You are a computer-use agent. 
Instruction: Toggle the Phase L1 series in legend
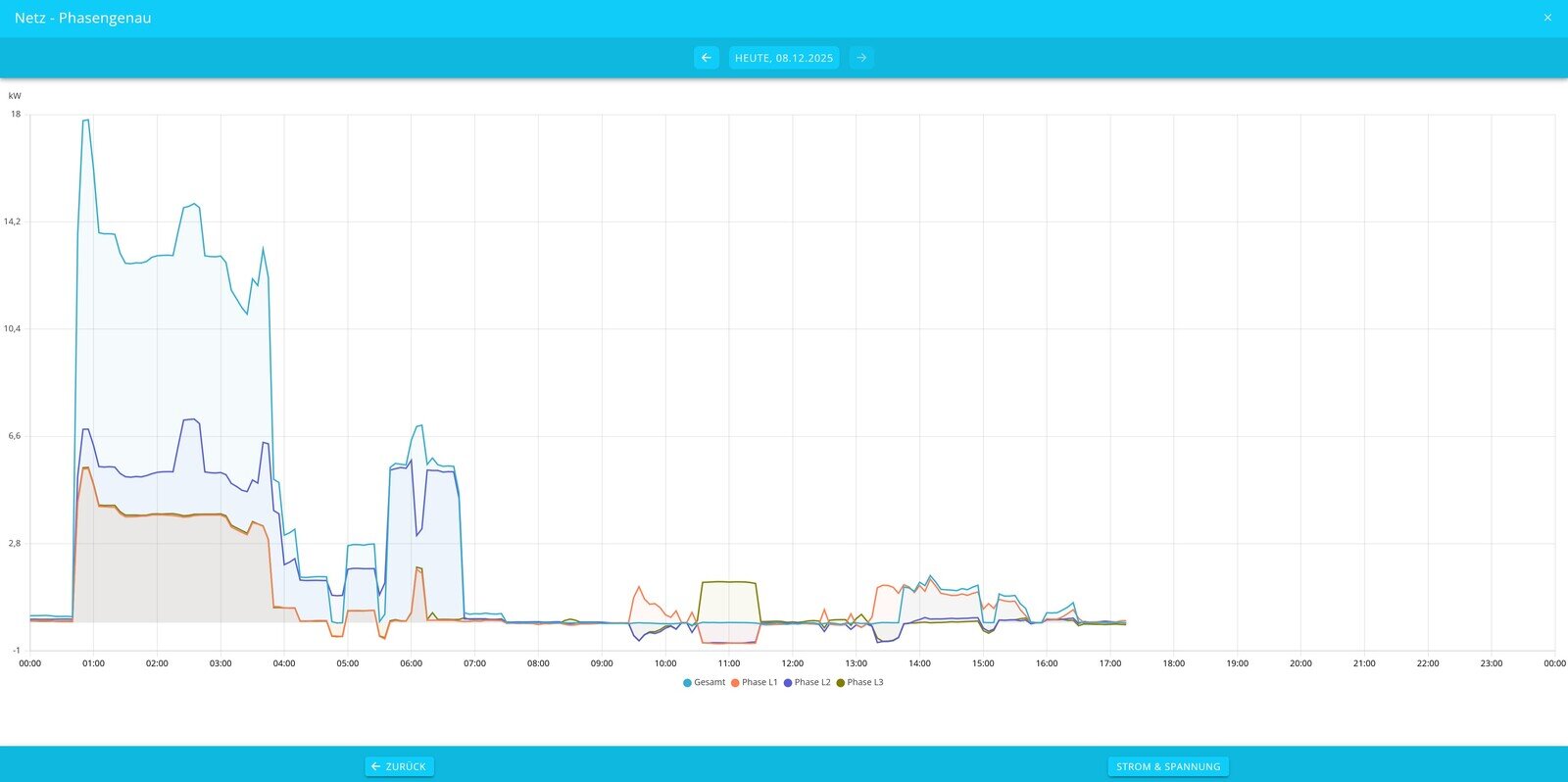755,682
